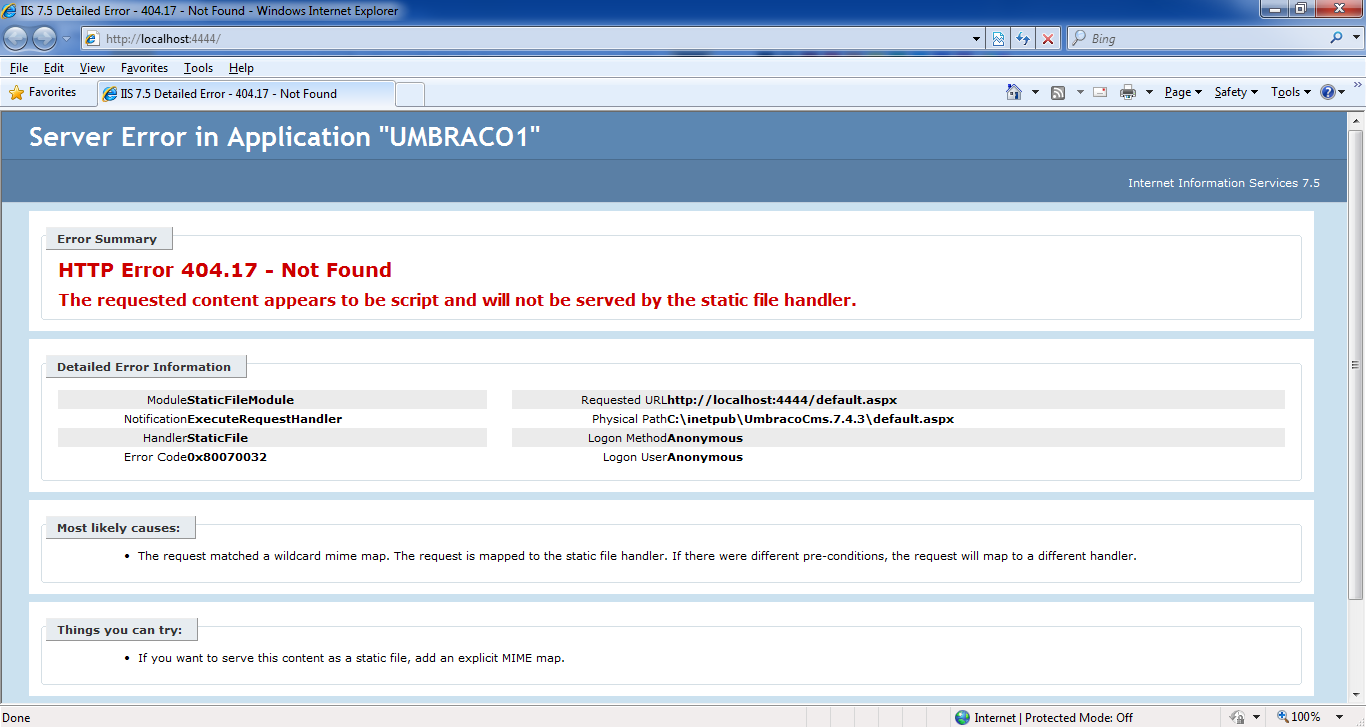
Task: Open a new blank tab
Action: click(410, 93)
